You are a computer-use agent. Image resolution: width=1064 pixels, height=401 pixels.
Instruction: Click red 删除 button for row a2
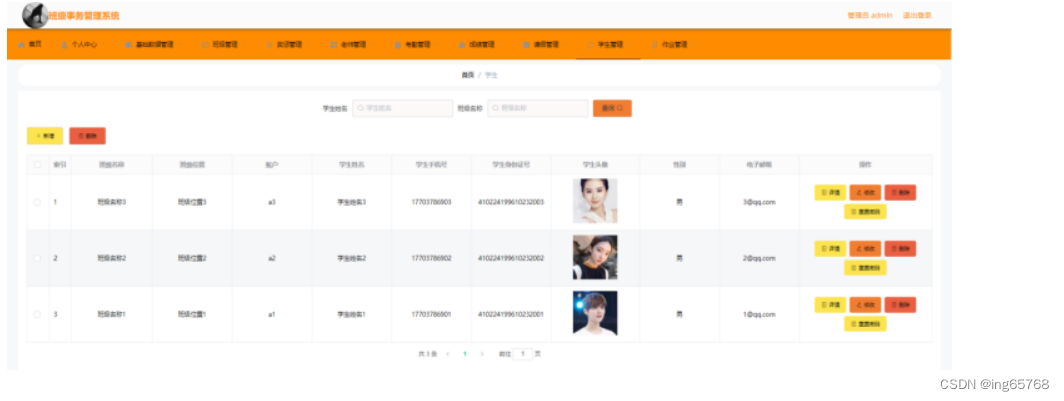coord(900,249)
